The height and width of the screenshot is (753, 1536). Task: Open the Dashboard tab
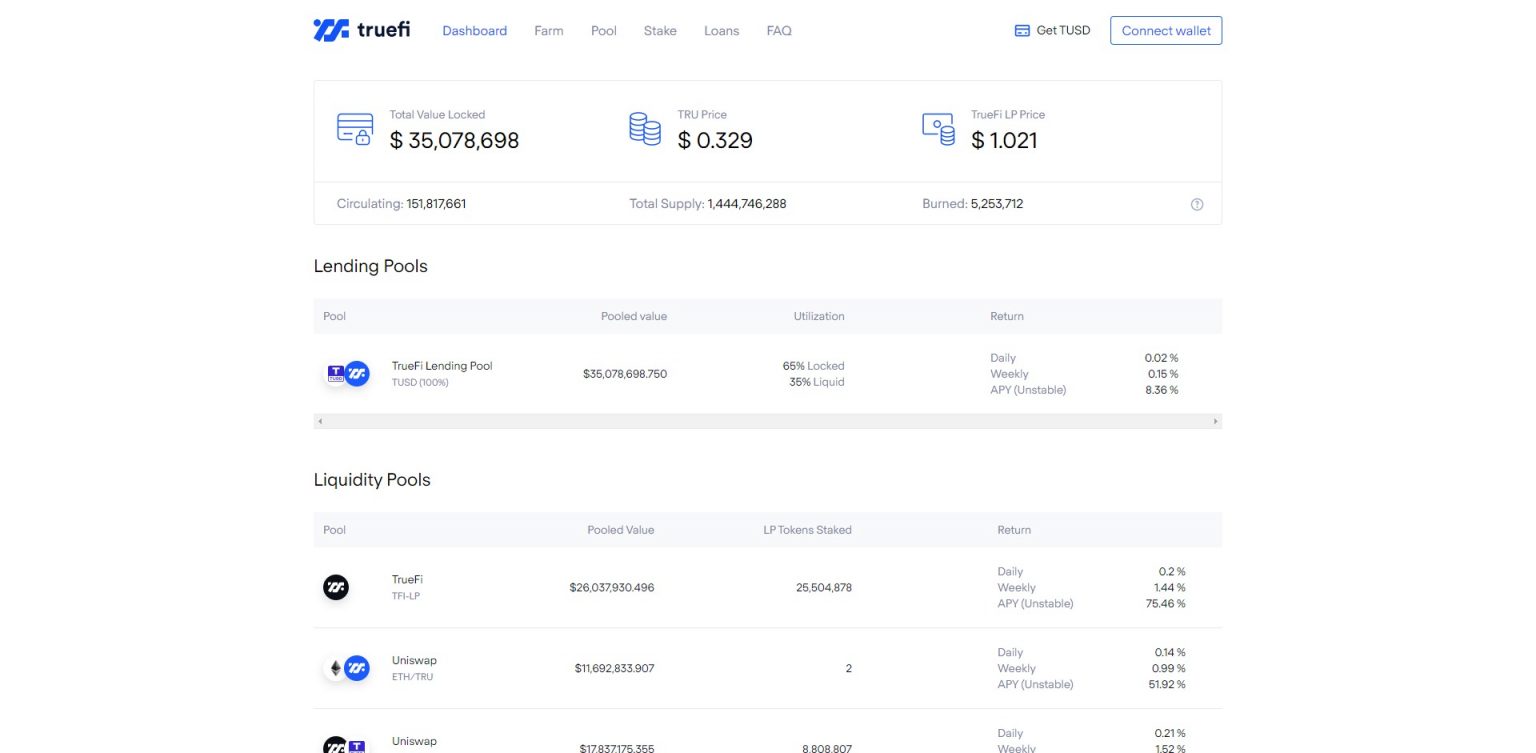474,31
